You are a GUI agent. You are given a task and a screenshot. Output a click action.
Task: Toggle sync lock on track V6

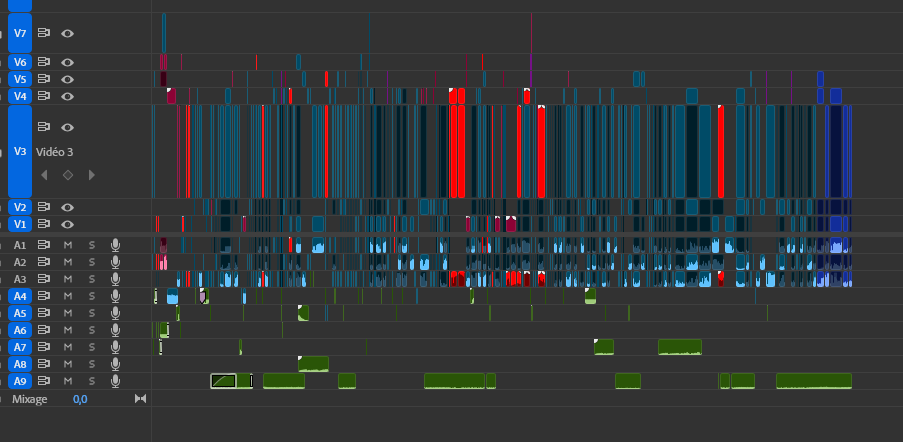pos(44,62)
